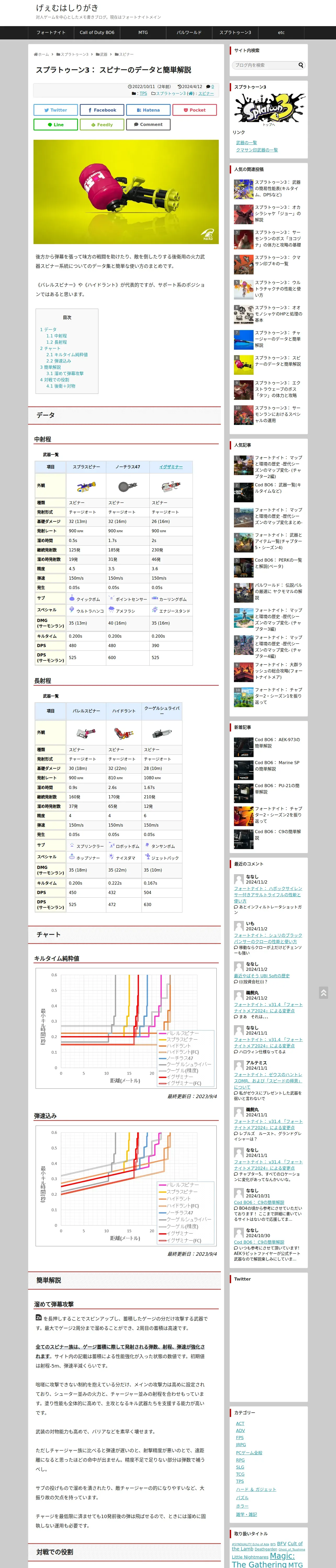The height and width of the screenshot is (1568, 336).
Task: Open the etc navigation menu item
Action: (281, 33)
